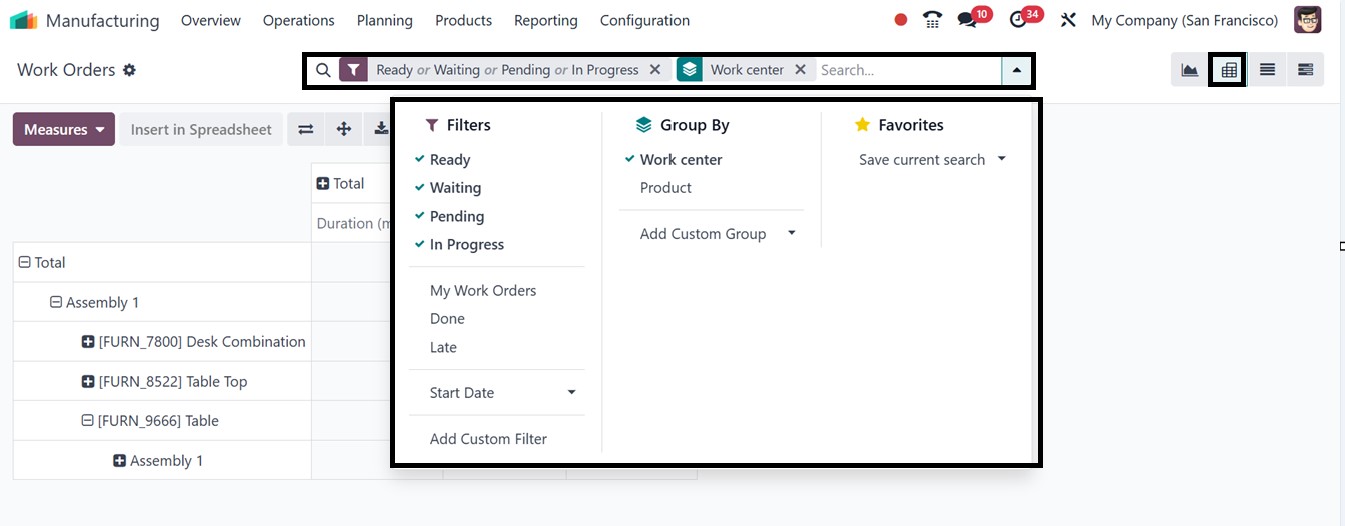Image resolution: width=1345 pixels, height=526 pixels.
Task: Open the Add Custom Group dropdown
Action: tap(716, 234)
